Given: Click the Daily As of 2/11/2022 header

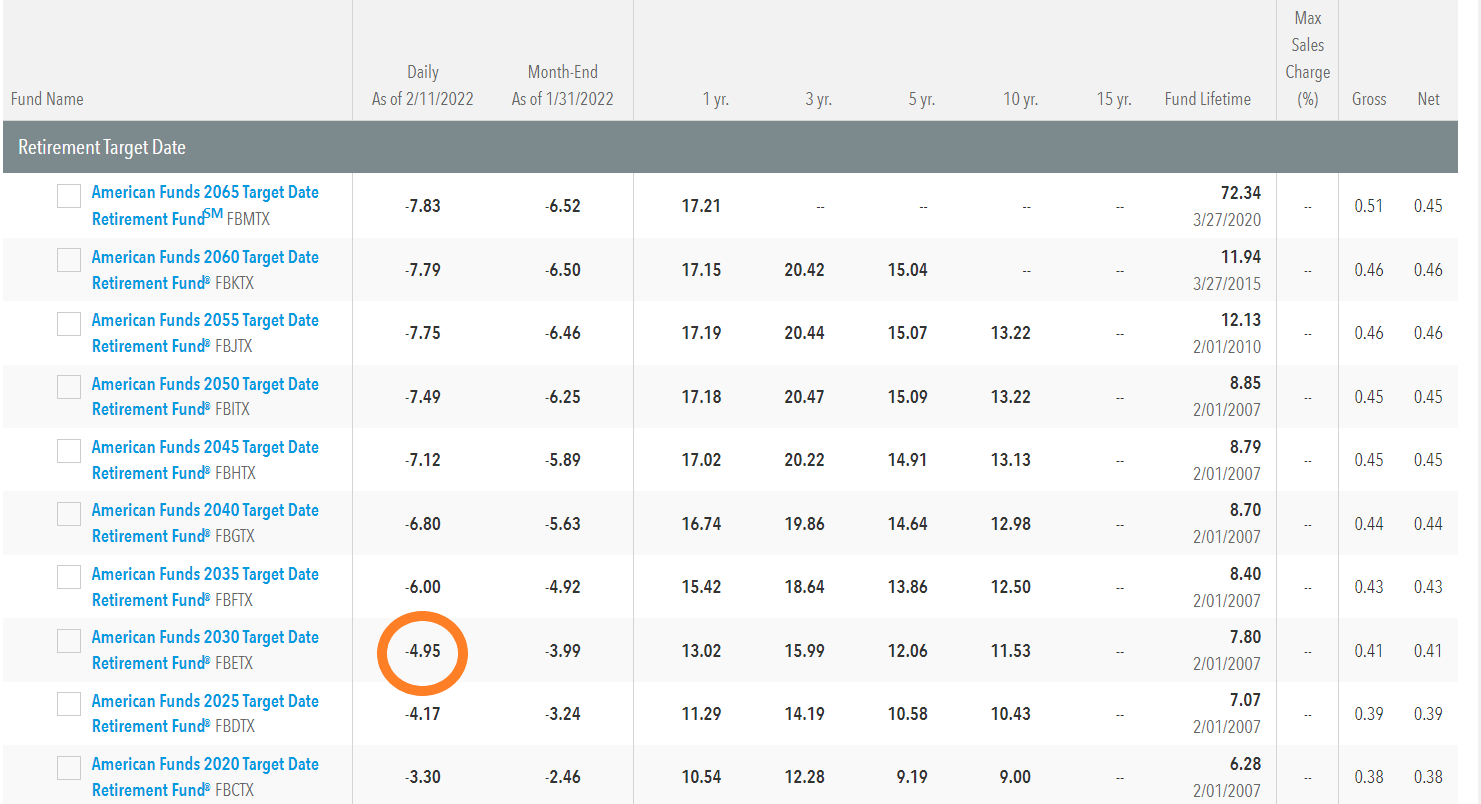Looking at the screenshot, I should (423, 85).
